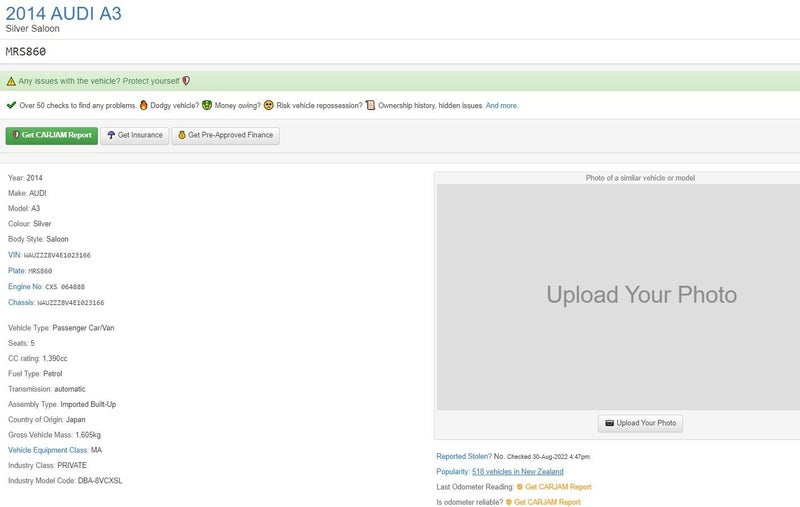
Task: Click the 'Photo of a similar vehicle or model' caption
Action: 640,178
